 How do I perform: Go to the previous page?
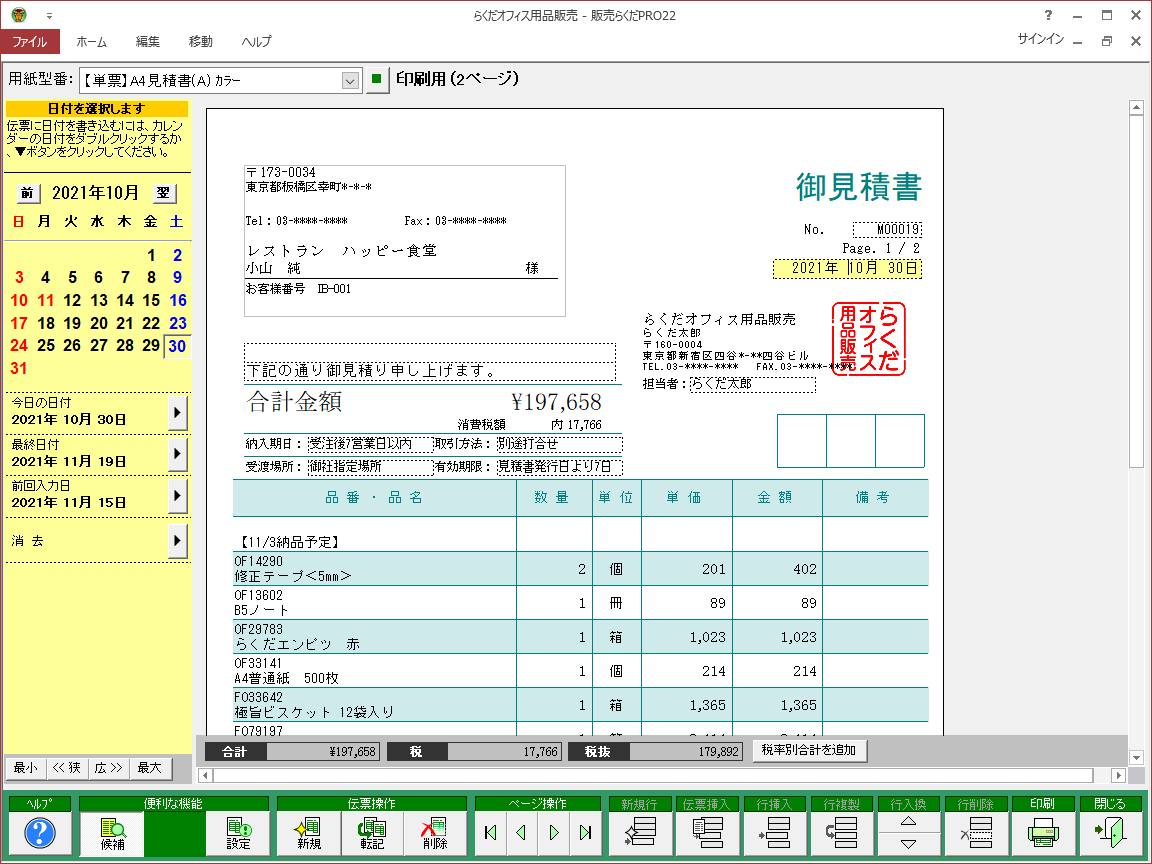point(522,832)
